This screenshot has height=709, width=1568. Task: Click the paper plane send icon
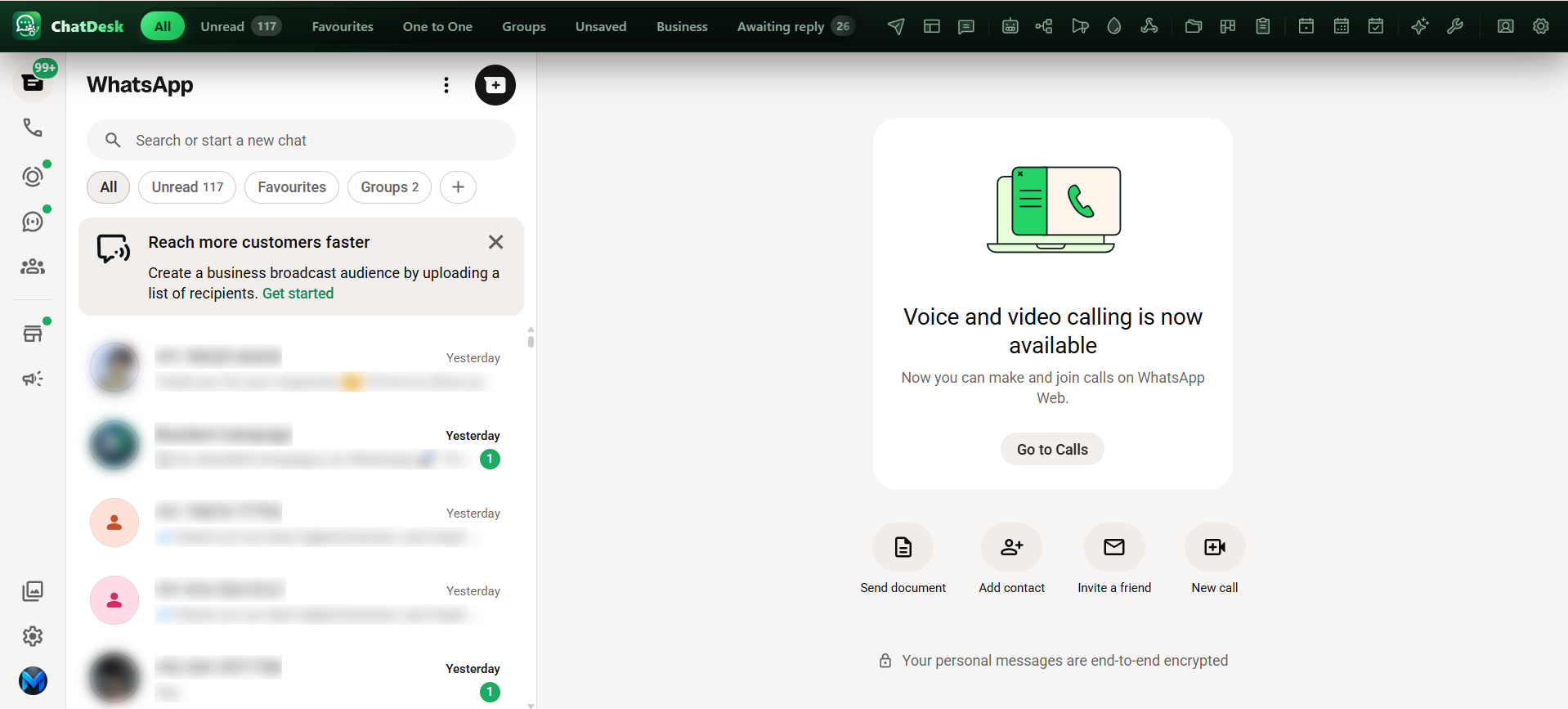tap(896, 26)
